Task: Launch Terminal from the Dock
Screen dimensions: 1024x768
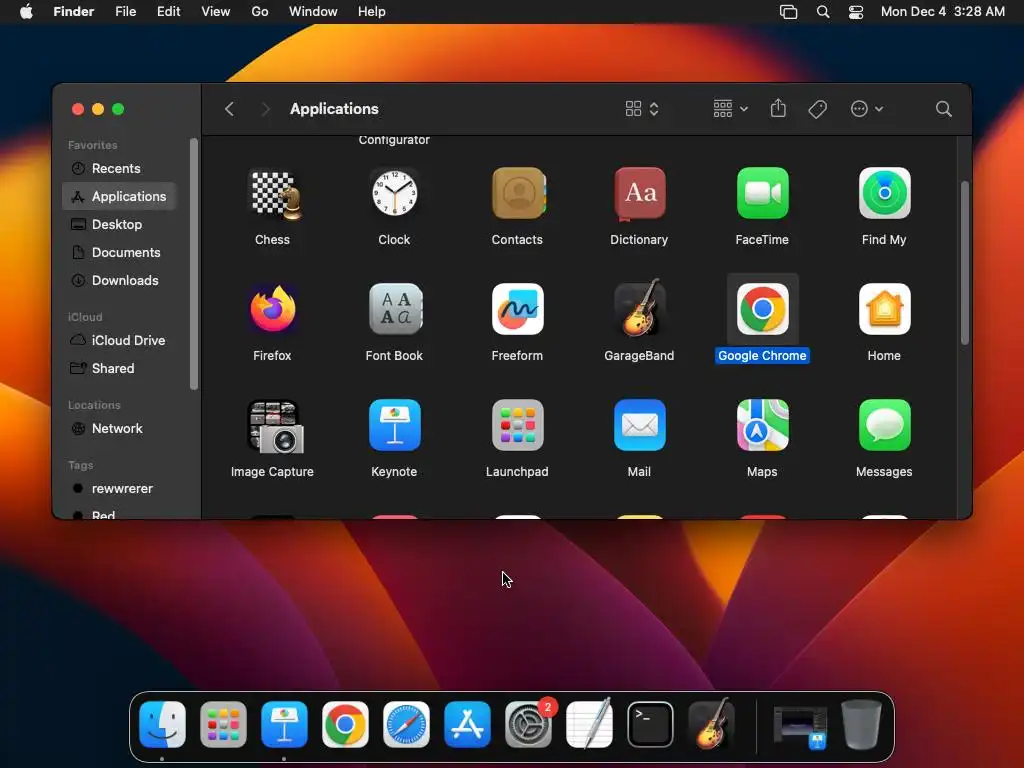Action: point(650,724)
